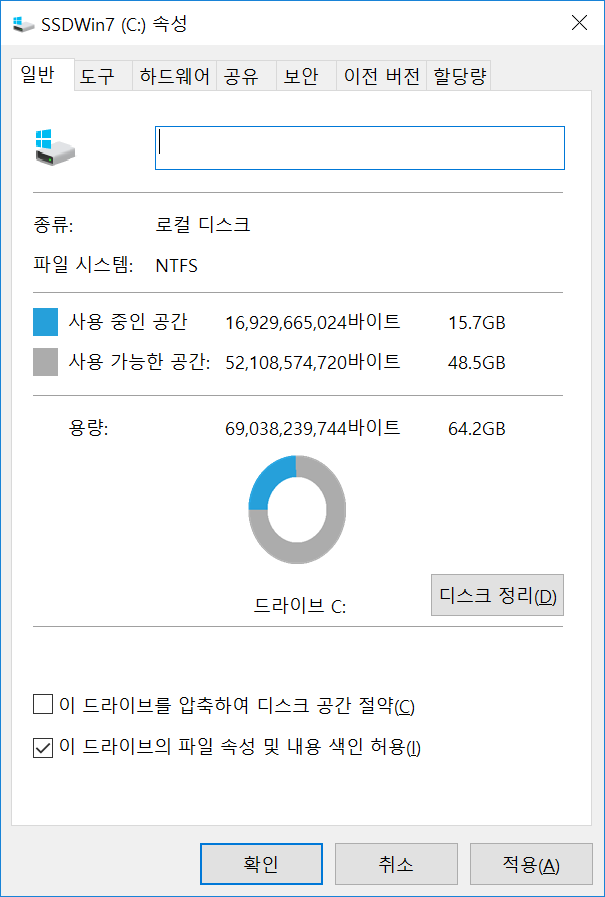Click the drive label input field
Viewport: 605px width, 897px height.
coord(360,148)
